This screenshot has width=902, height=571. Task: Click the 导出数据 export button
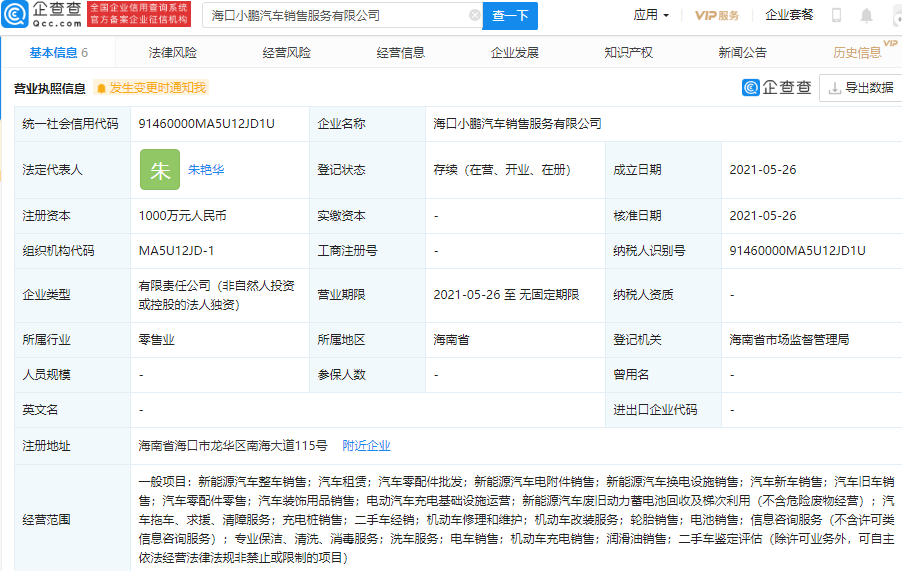(x=860, y=88)
